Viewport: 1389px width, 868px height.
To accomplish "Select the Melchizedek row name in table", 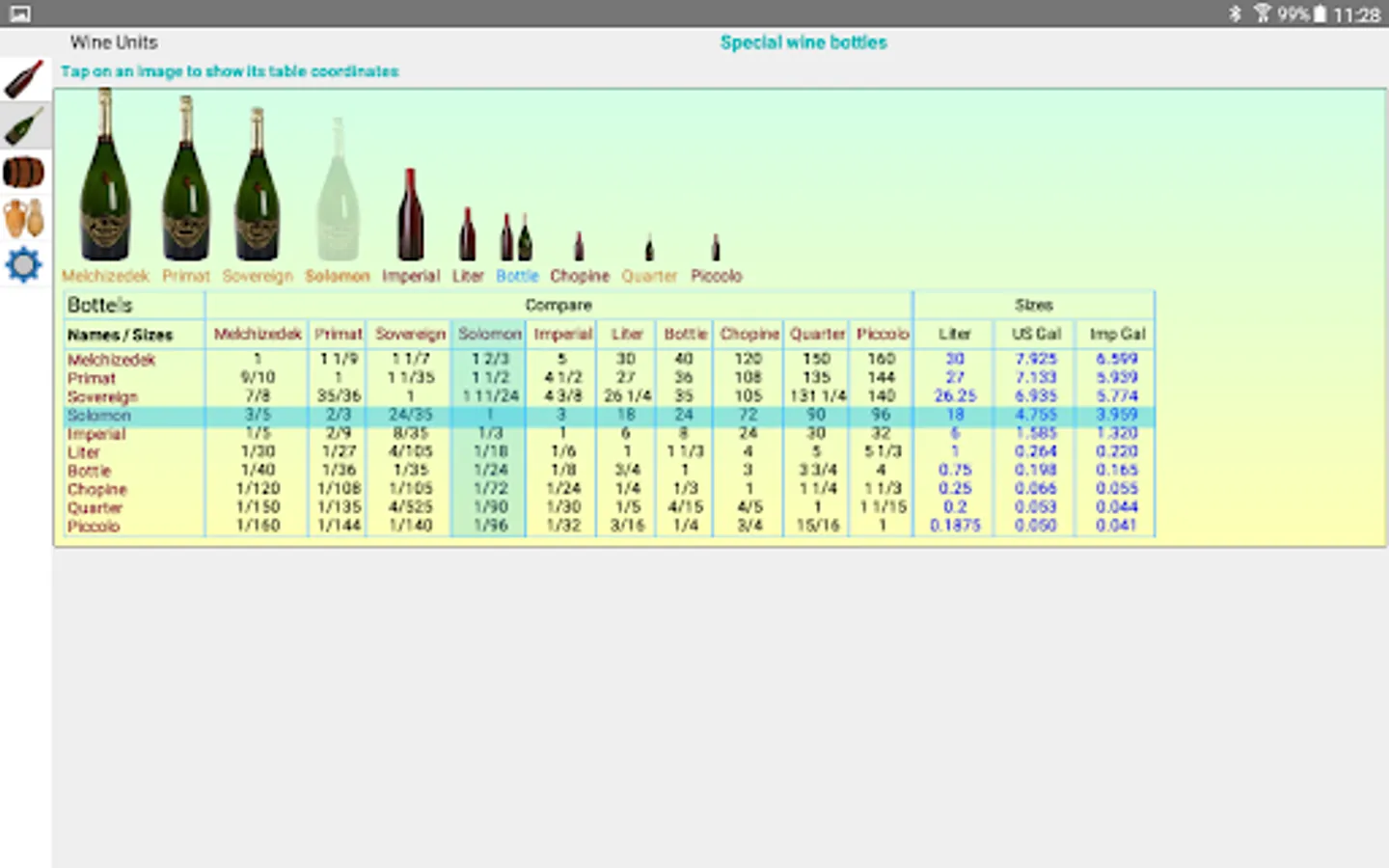I will [x=111, y=360].
